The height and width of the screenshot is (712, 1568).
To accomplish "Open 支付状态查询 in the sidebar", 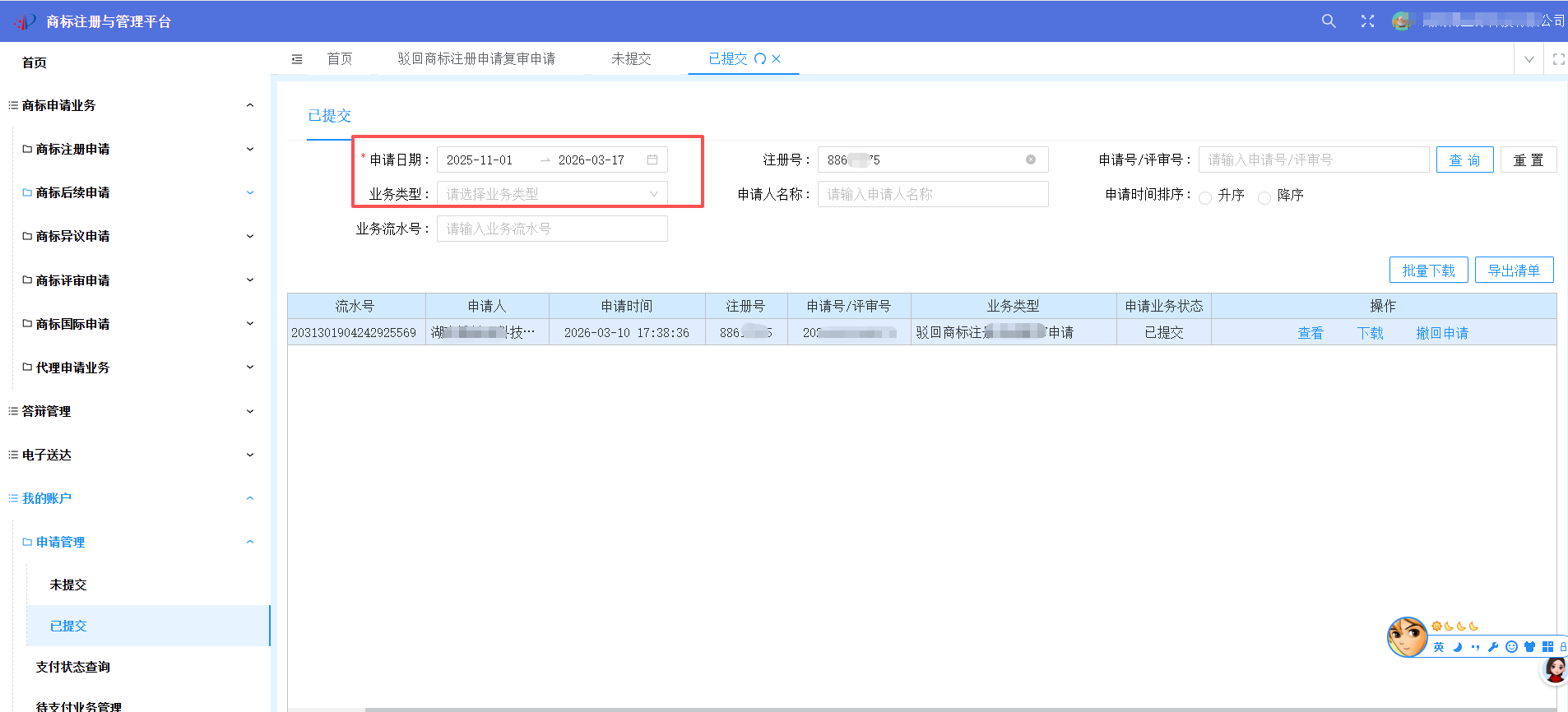I will (73, 667).
